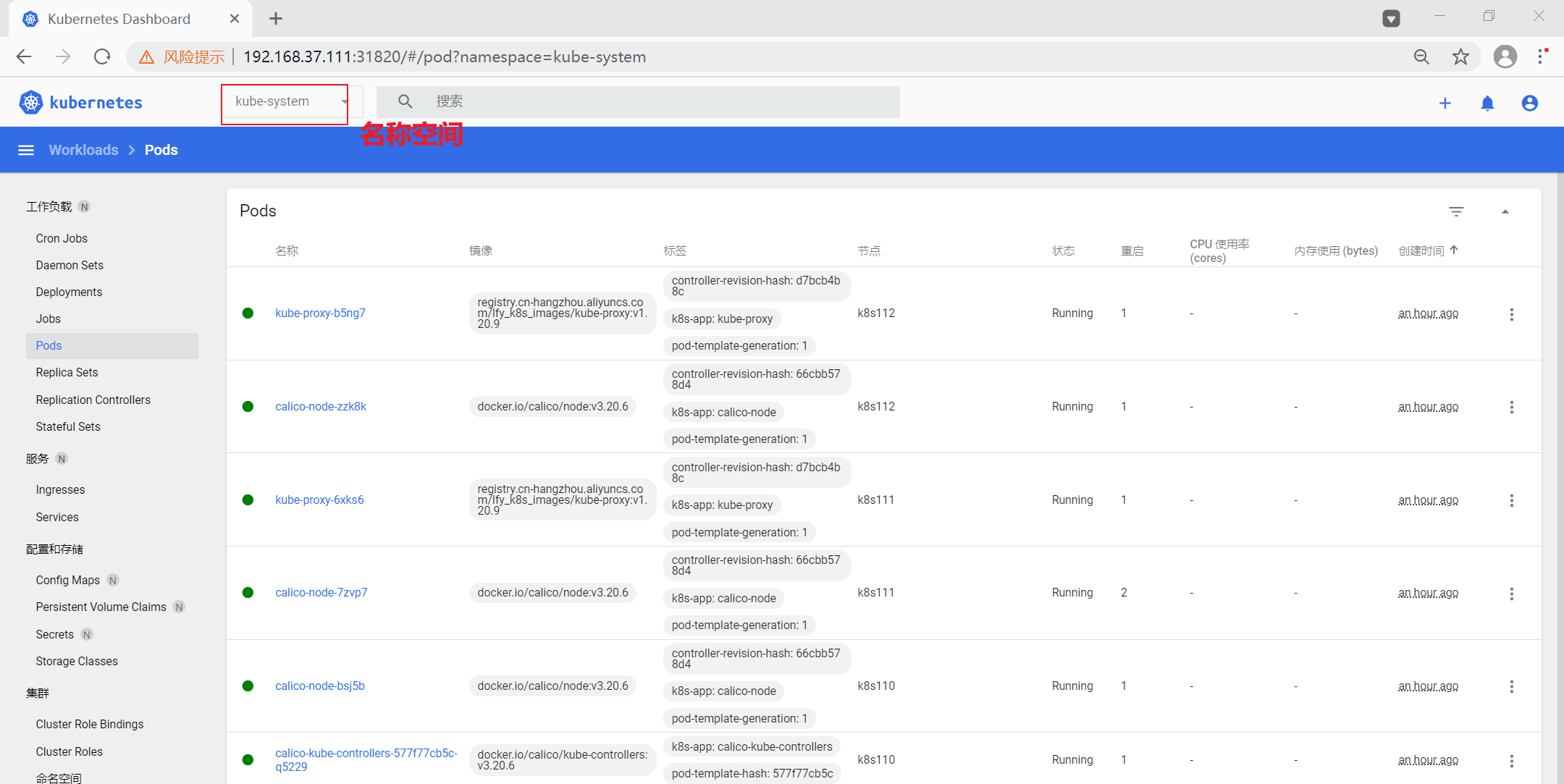Open Cluster Roles in sidebar

tap(69, 751)
